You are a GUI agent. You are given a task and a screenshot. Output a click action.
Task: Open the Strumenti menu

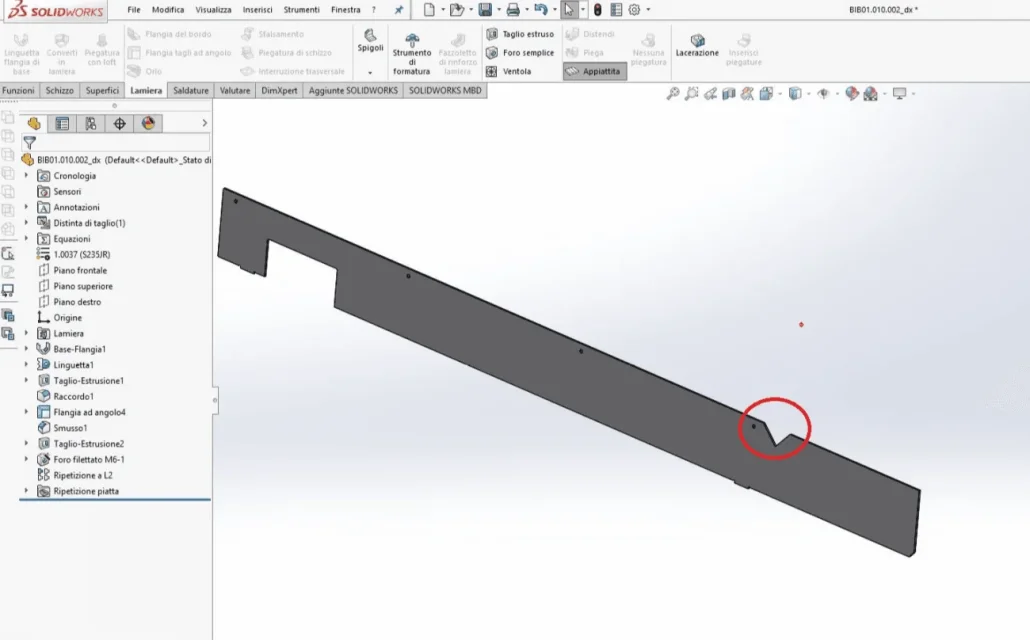point(301,10)
